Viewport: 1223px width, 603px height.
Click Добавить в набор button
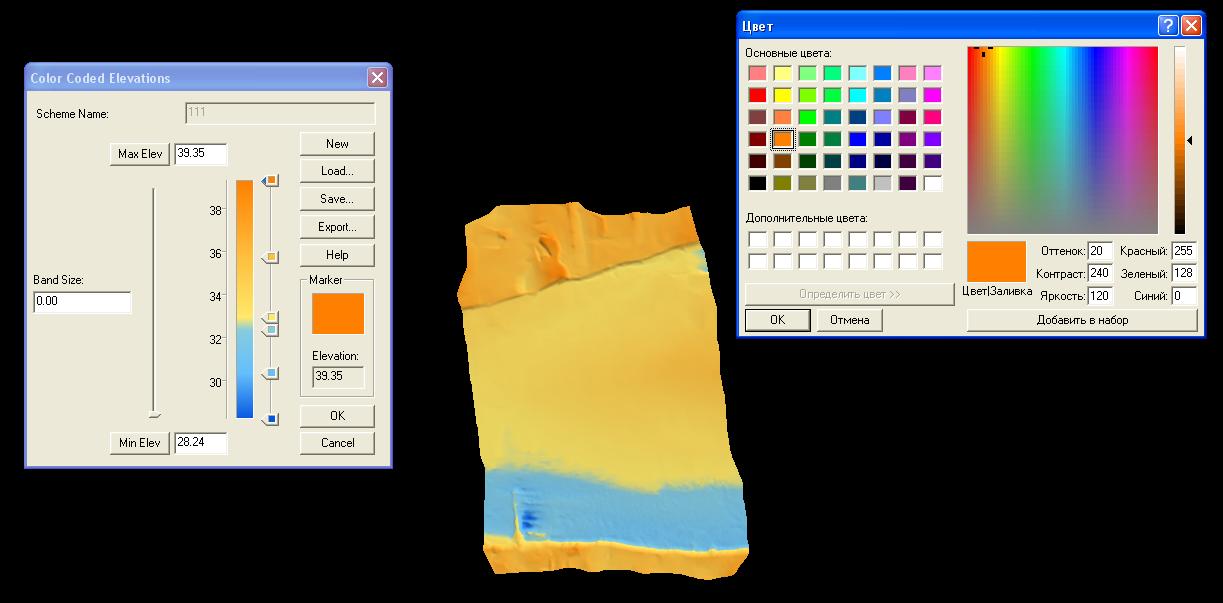coord(1082,320)
